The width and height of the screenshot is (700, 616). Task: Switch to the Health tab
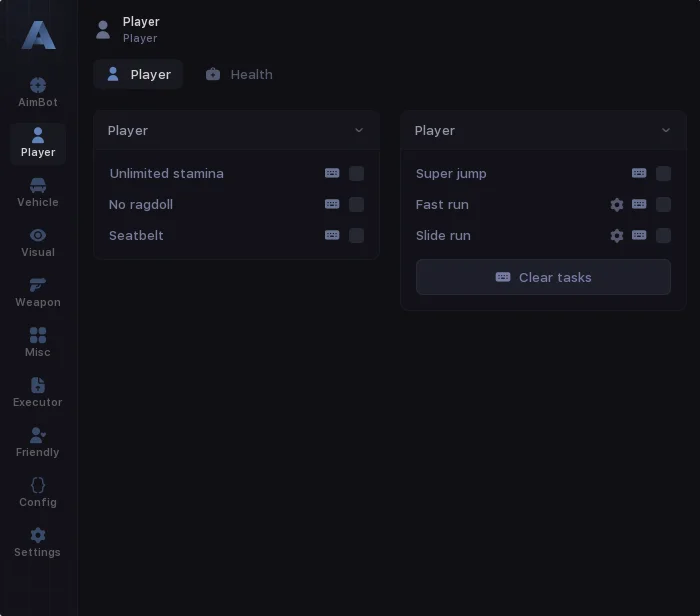pos(239,74)
